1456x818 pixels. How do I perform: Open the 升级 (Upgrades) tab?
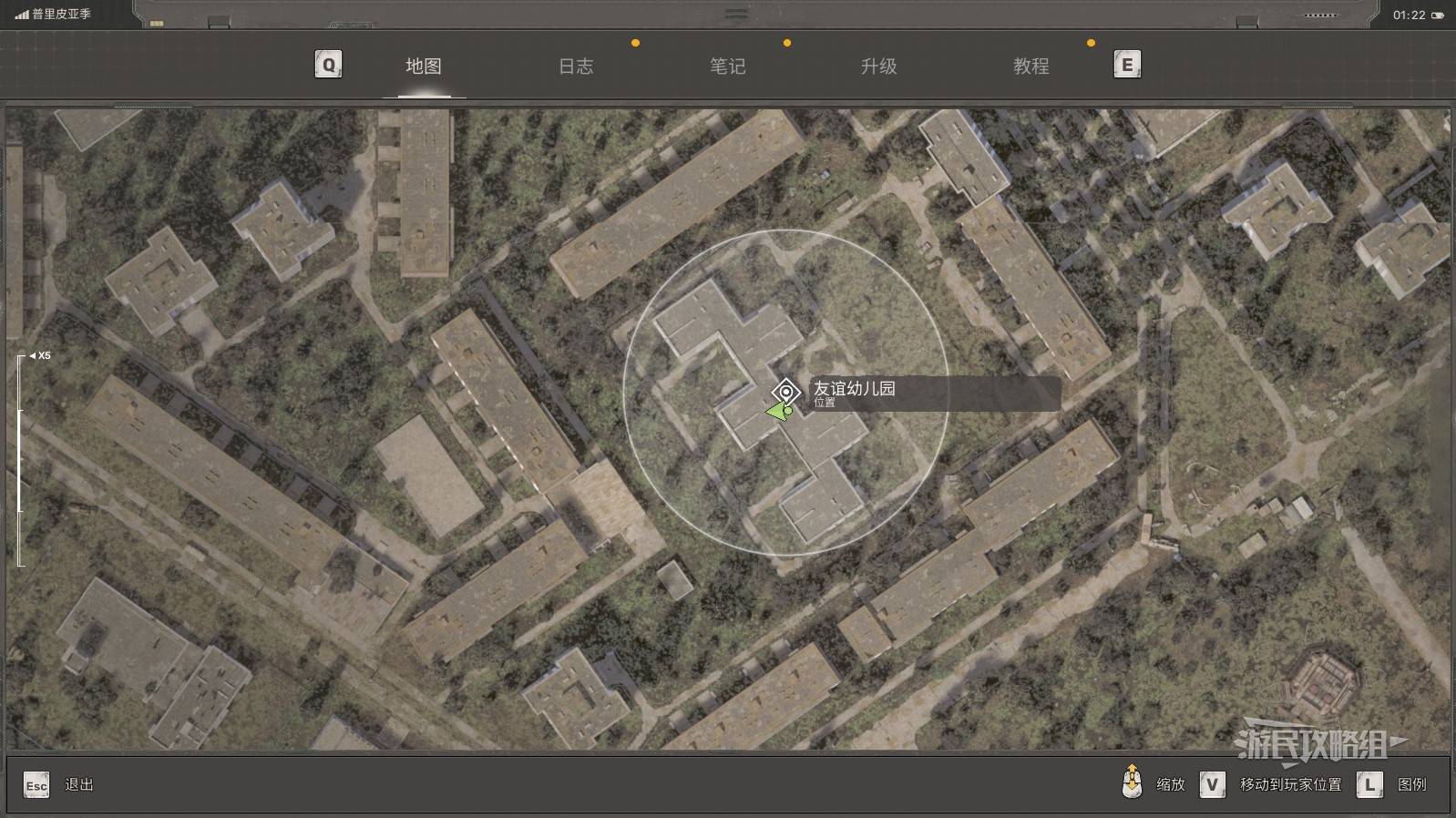point(879,66)
